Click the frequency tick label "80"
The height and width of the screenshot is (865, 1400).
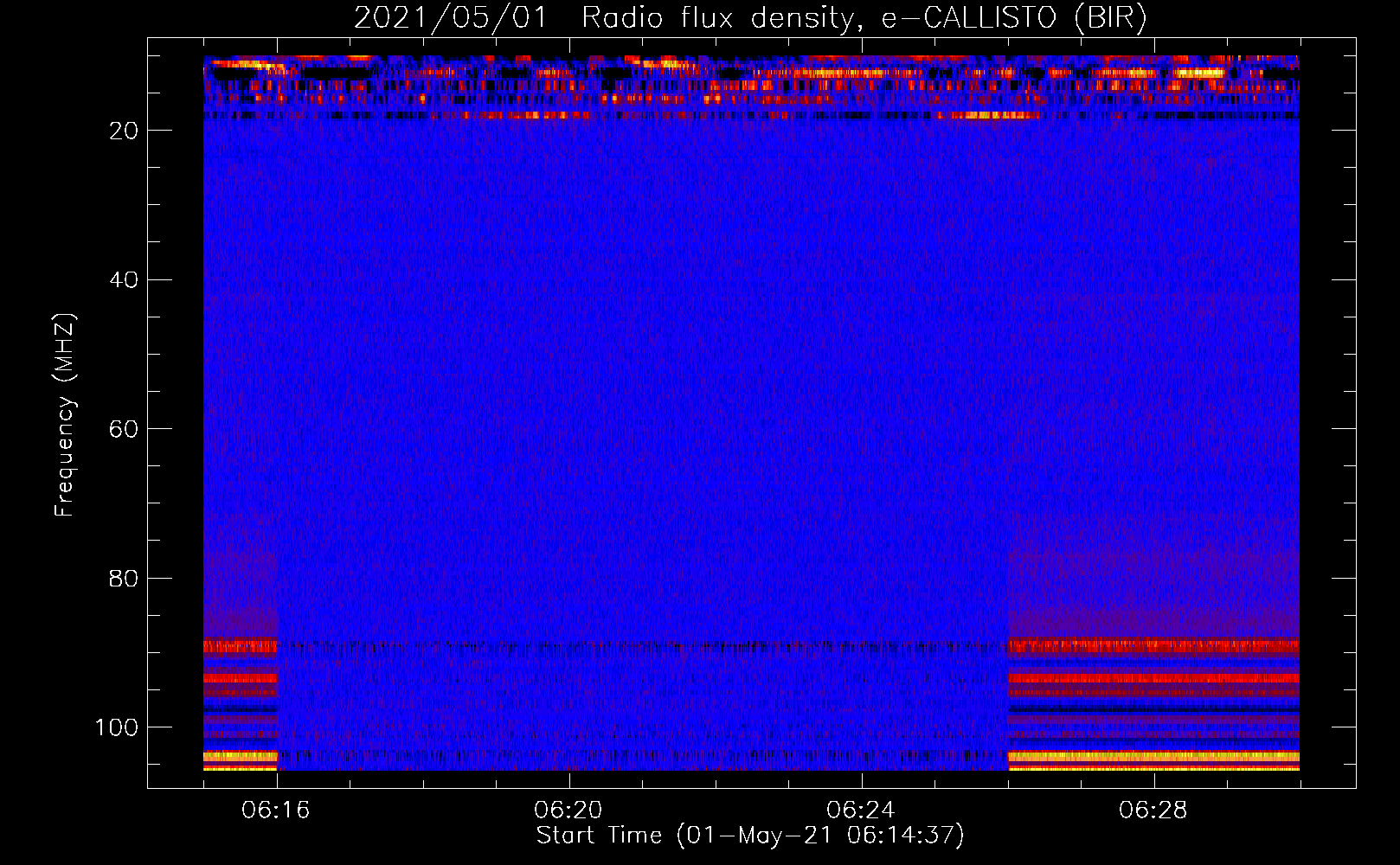tap(124, 579)
